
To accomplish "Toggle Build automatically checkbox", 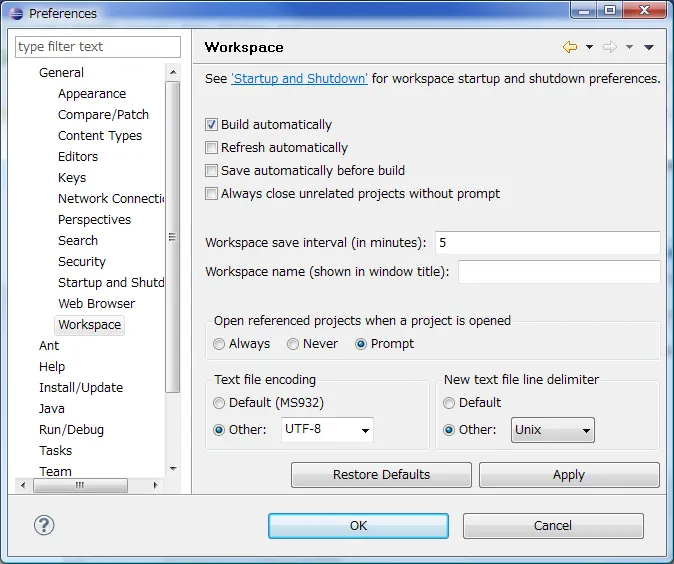I will click(x=211, y=125).
